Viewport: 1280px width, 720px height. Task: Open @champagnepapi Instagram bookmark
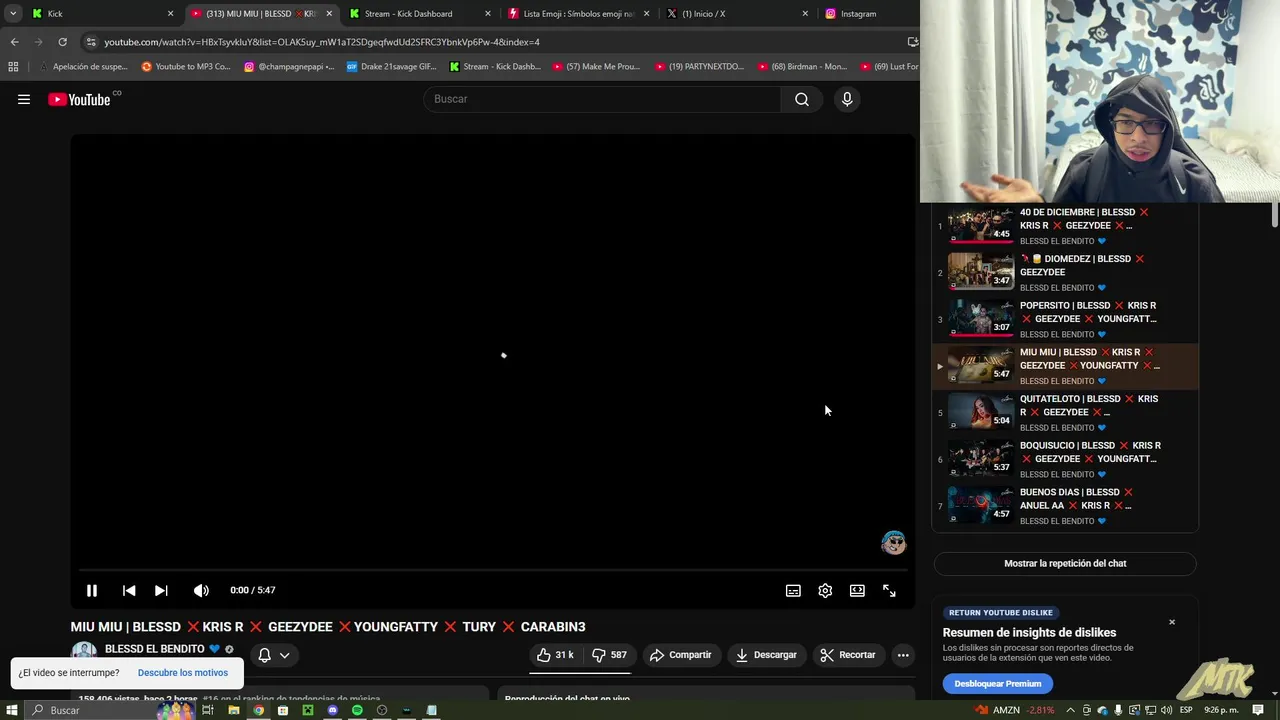click(290, 67)
